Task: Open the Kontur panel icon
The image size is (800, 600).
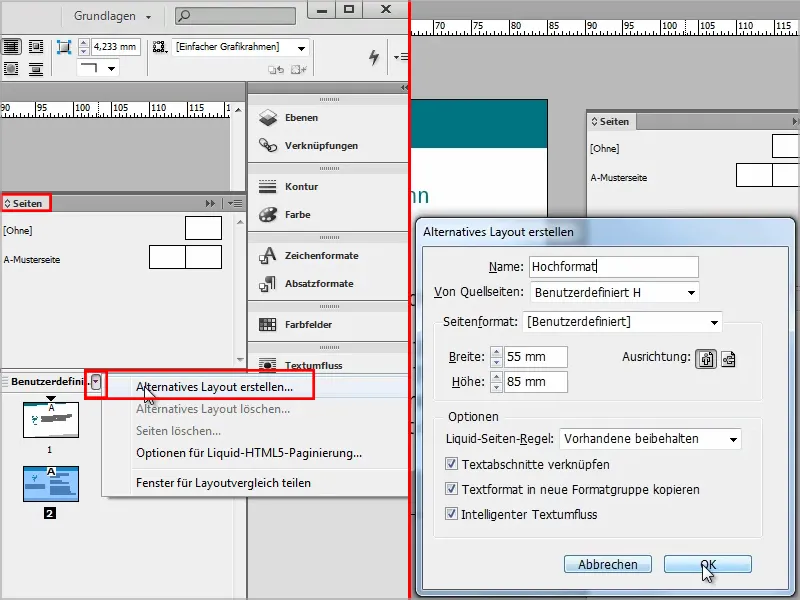Action: click(x=268, y=187)
